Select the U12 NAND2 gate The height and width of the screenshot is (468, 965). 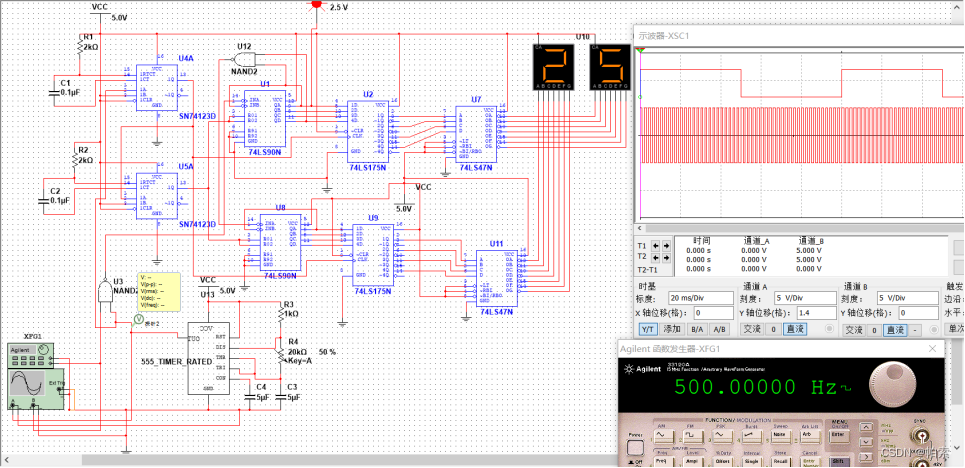pos(245,59)
